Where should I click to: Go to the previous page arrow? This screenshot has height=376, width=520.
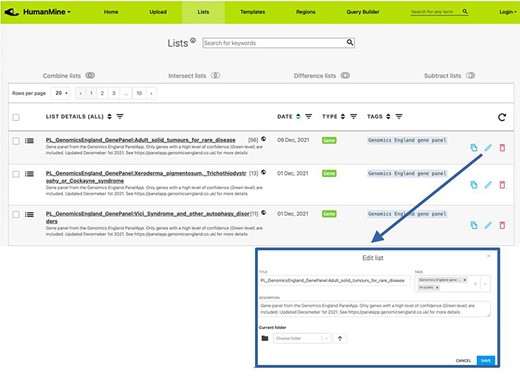[80, 93]
